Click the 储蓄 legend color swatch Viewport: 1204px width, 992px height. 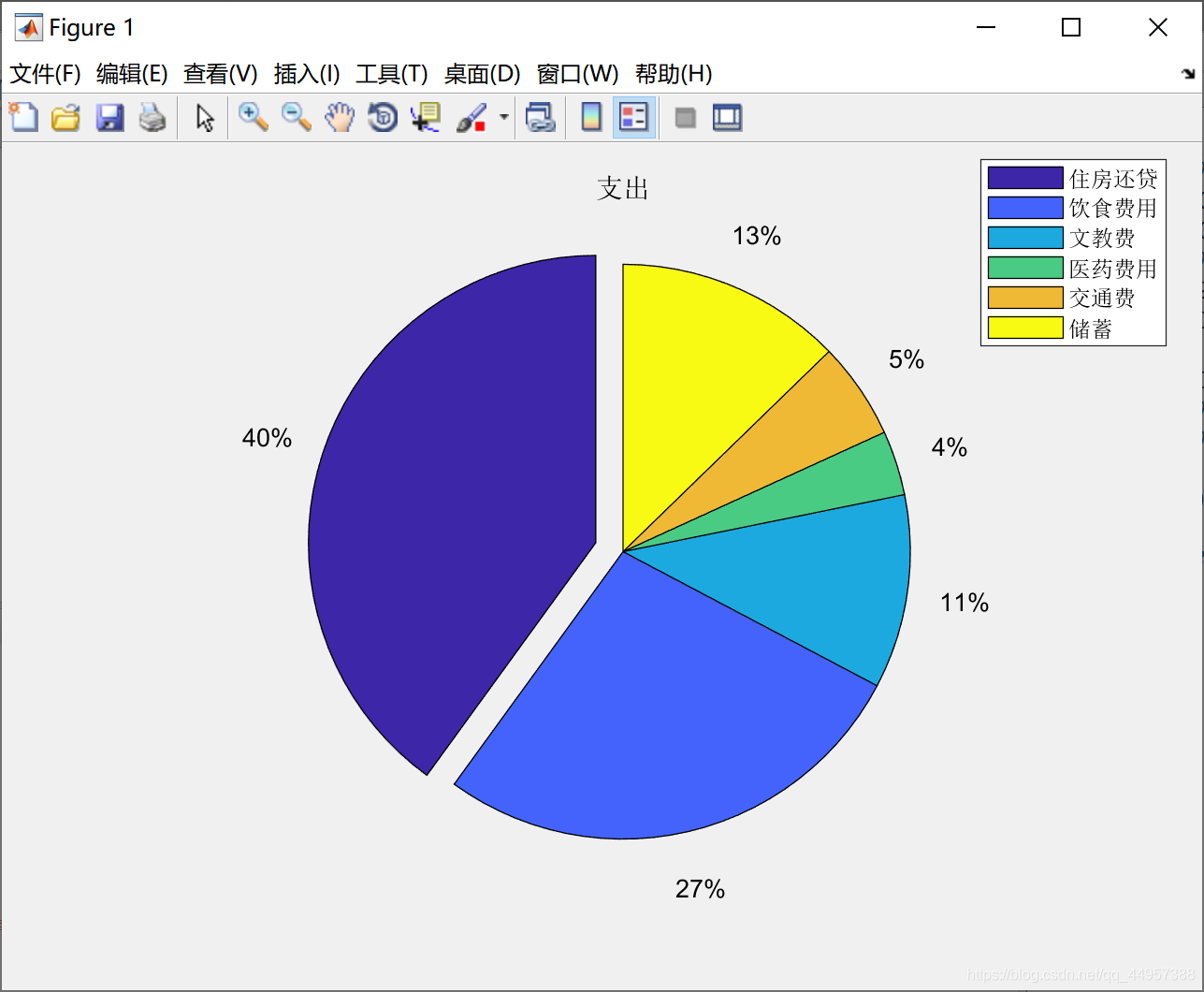(x=1025, y=328)
